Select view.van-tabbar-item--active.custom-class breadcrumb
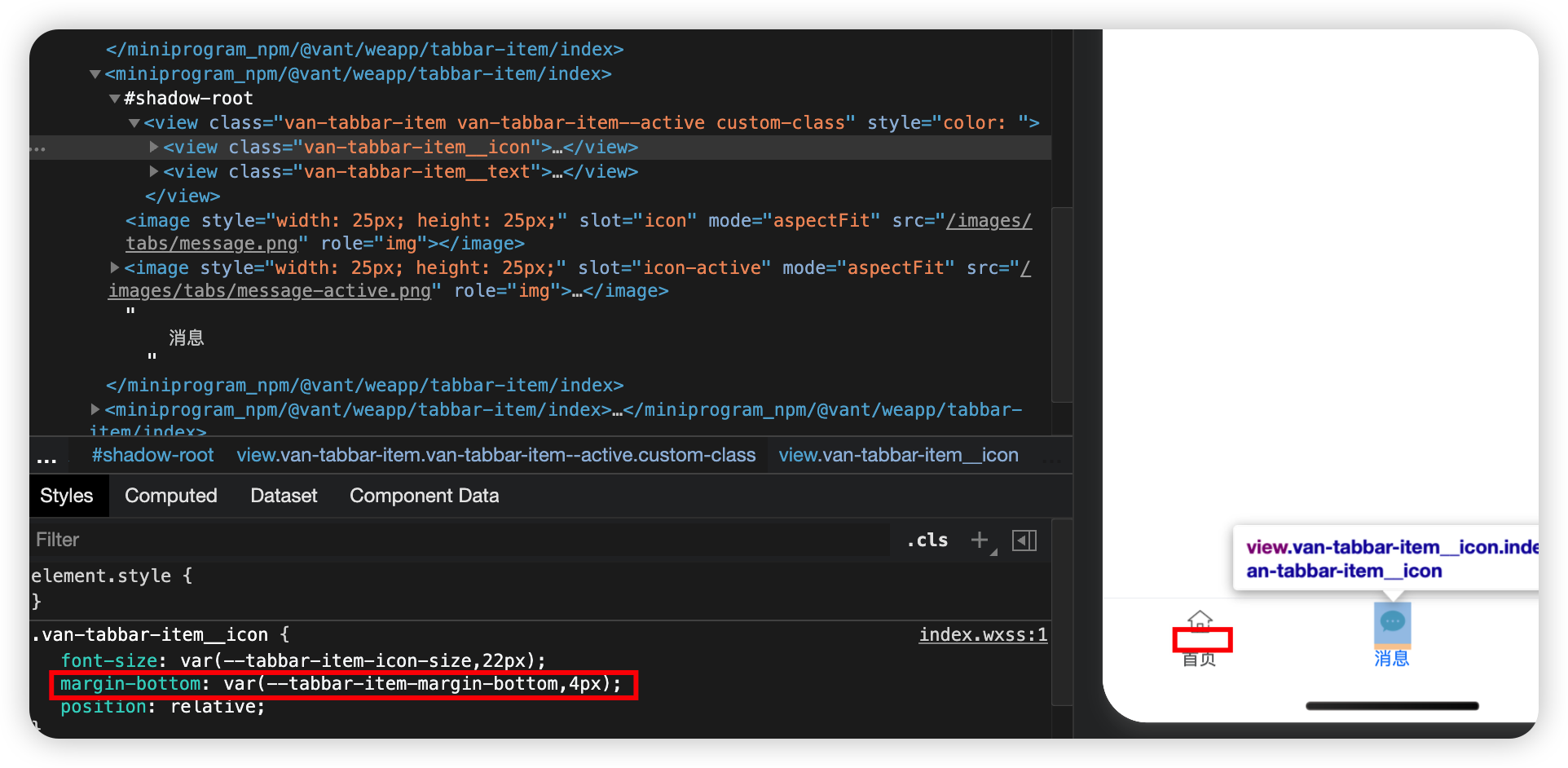This screenshot has width=1568, height=768. pos(496,455)
